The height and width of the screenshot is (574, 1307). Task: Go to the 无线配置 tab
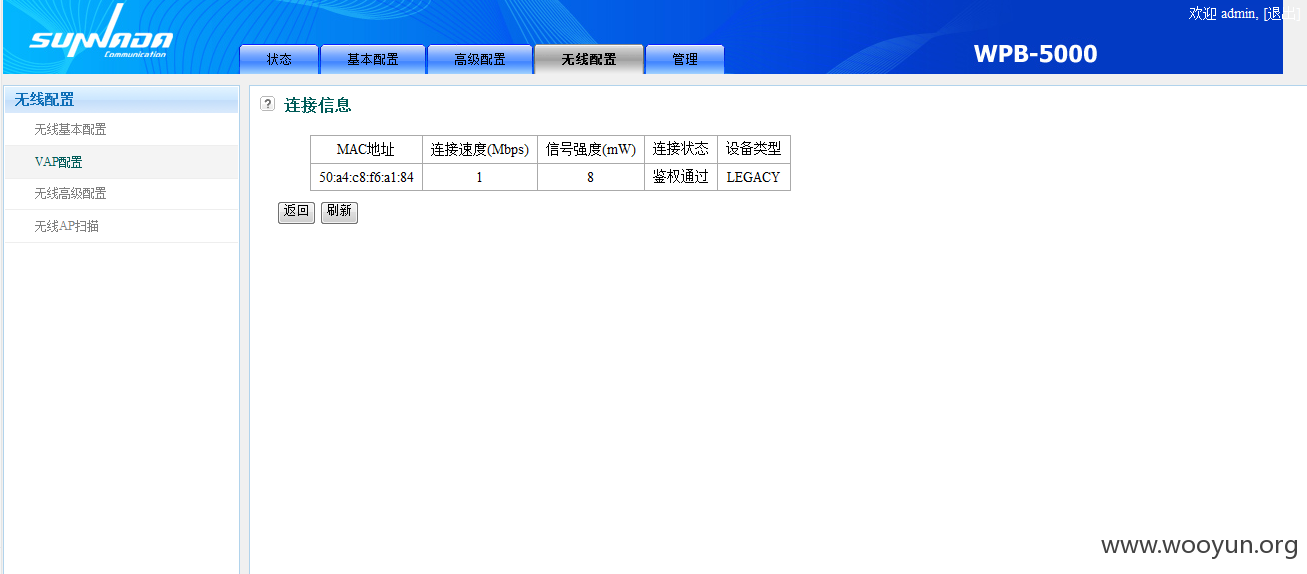[x=589, y=59]
